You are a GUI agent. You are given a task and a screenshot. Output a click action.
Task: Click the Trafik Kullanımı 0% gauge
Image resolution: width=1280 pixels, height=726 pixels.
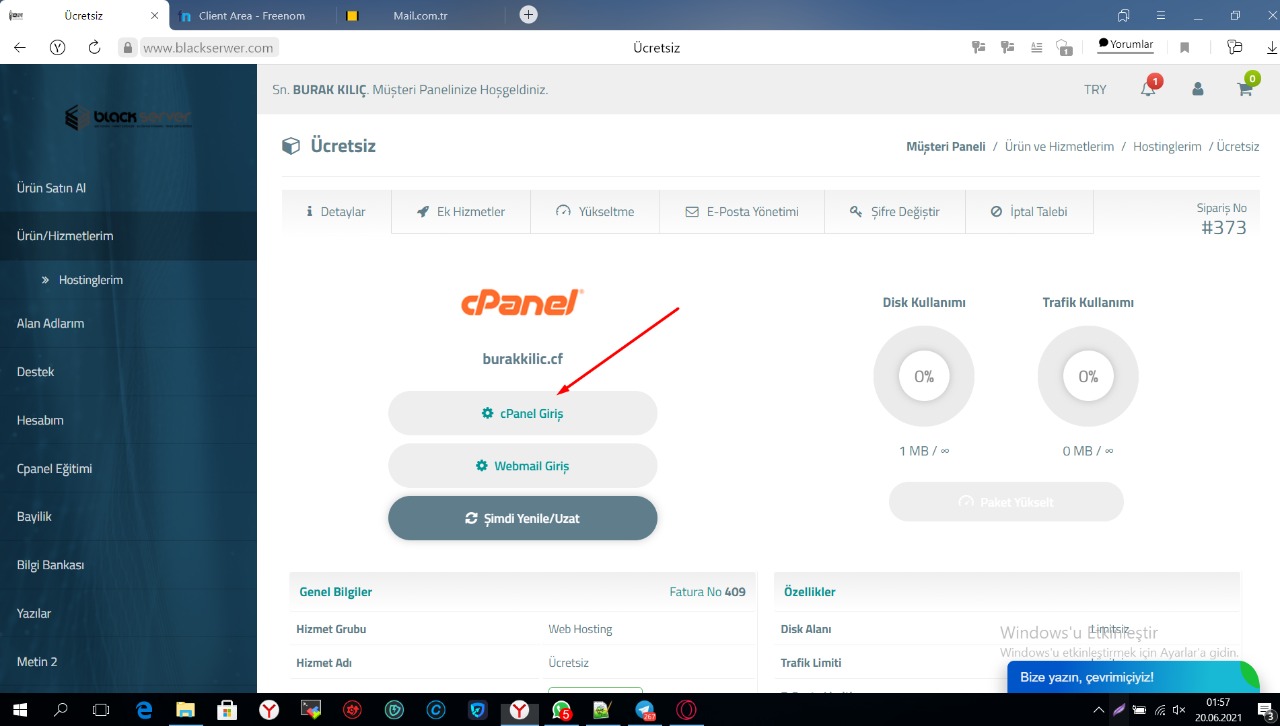click(1088, 376)
